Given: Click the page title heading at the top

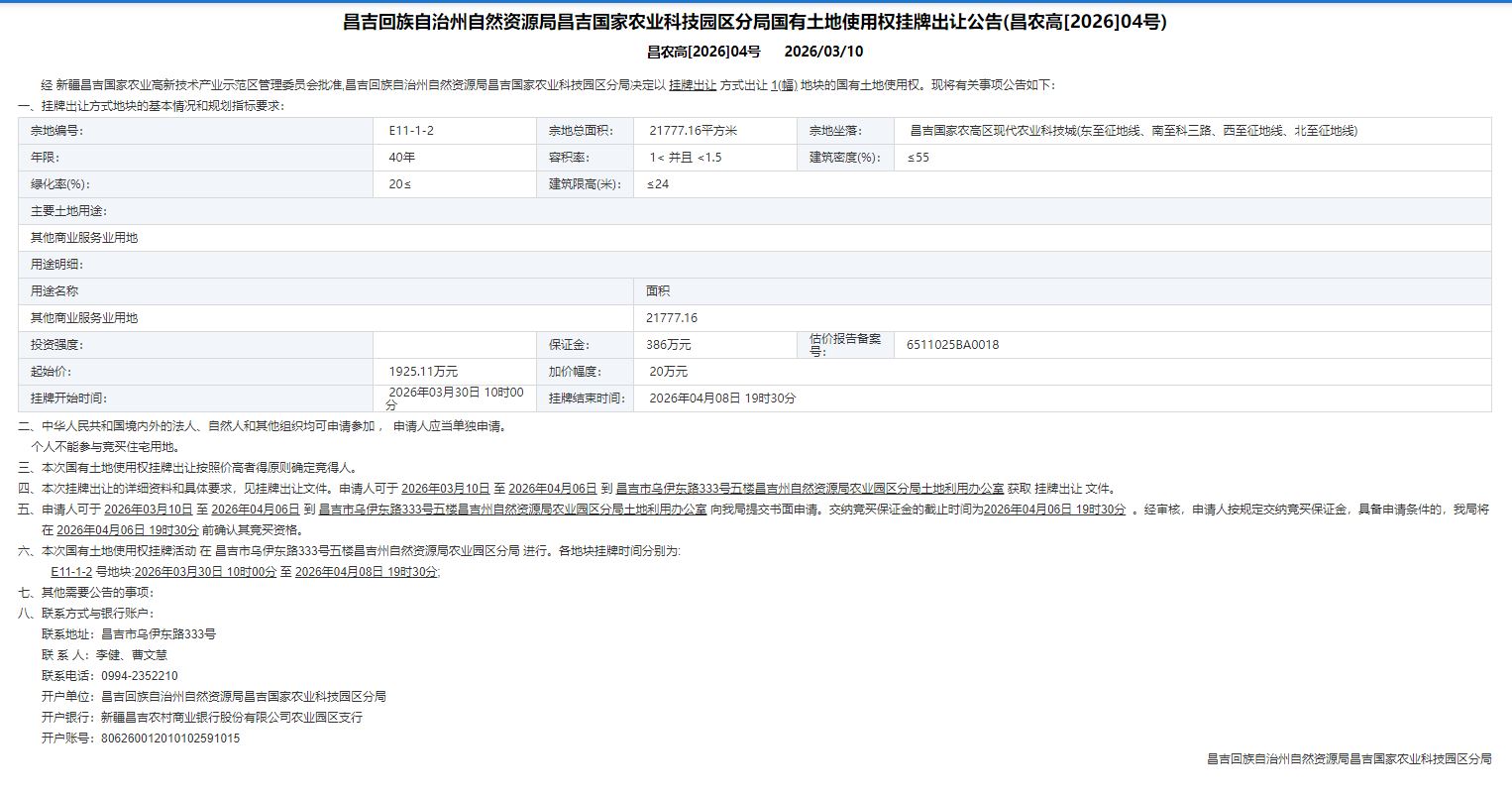Looking at the screenshot, I should [x=755, y=22].
